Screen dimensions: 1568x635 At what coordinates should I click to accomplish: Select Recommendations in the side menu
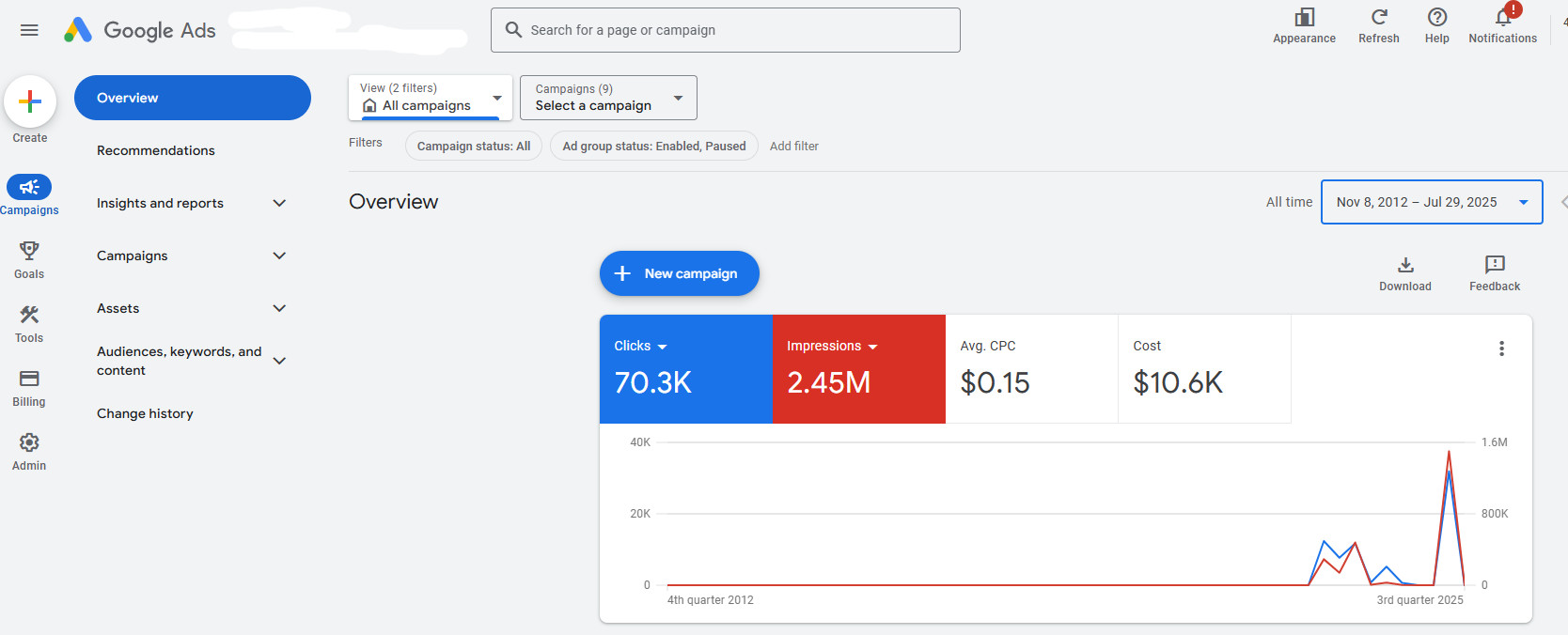pos(156,150)
